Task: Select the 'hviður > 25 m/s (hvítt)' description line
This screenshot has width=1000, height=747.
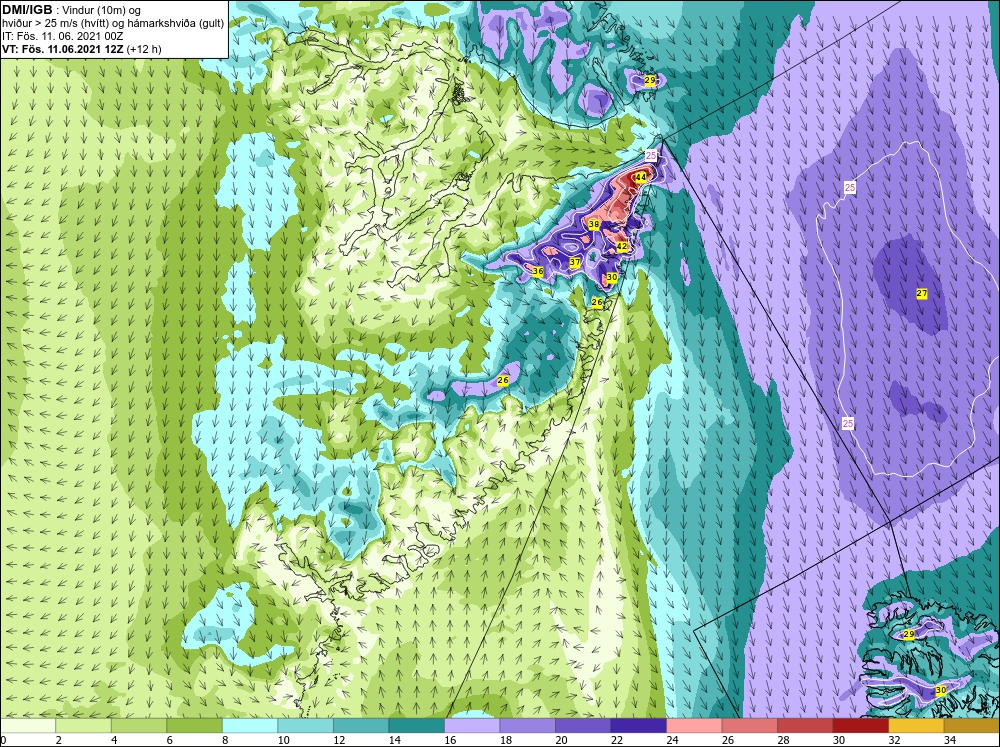Action: [113, 24]
